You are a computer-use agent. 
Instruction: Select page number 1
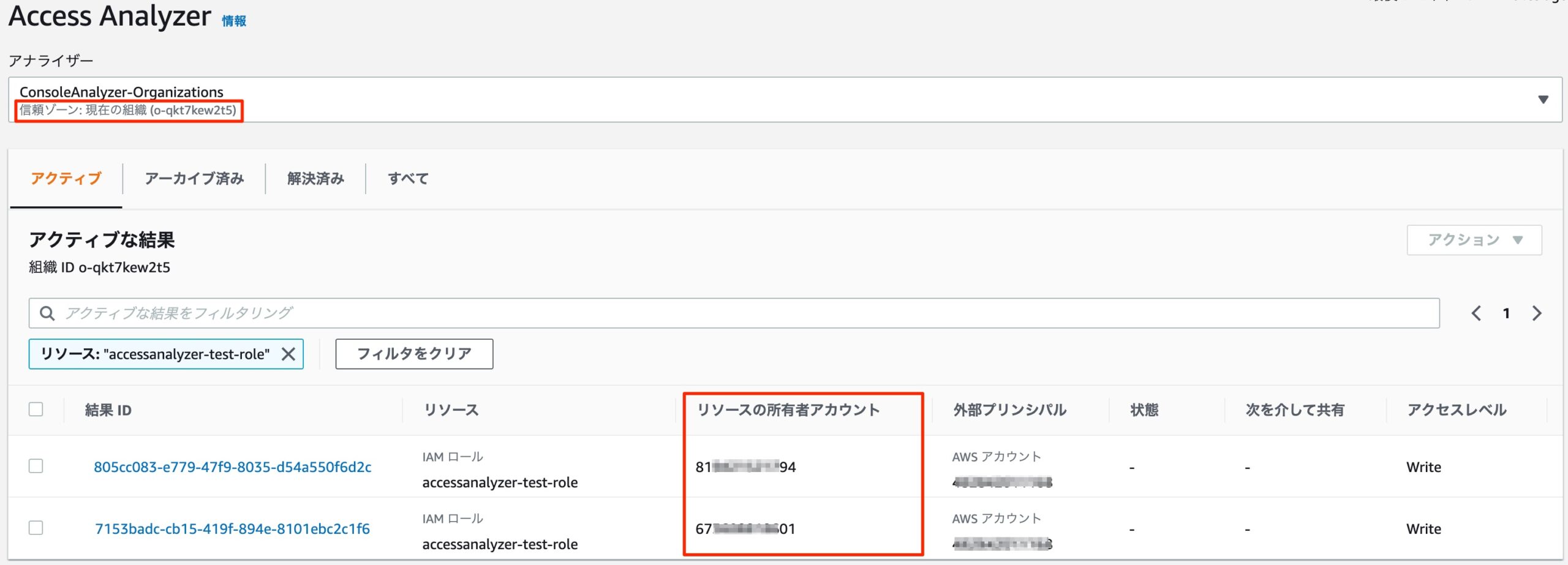(1506, 313)
